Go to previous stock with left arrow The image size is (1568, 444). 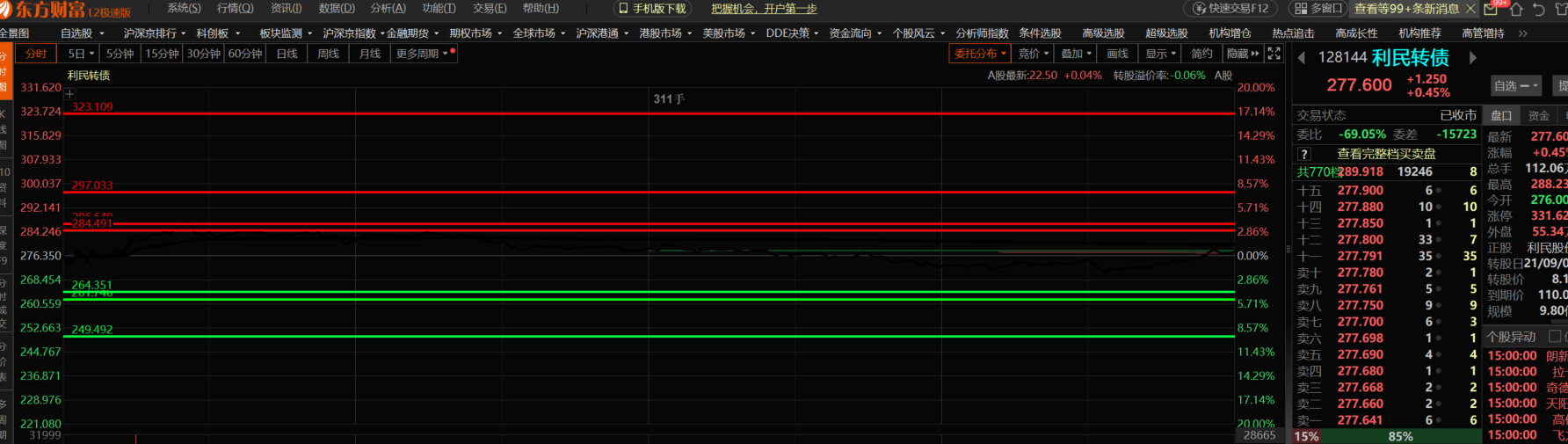1300,57
